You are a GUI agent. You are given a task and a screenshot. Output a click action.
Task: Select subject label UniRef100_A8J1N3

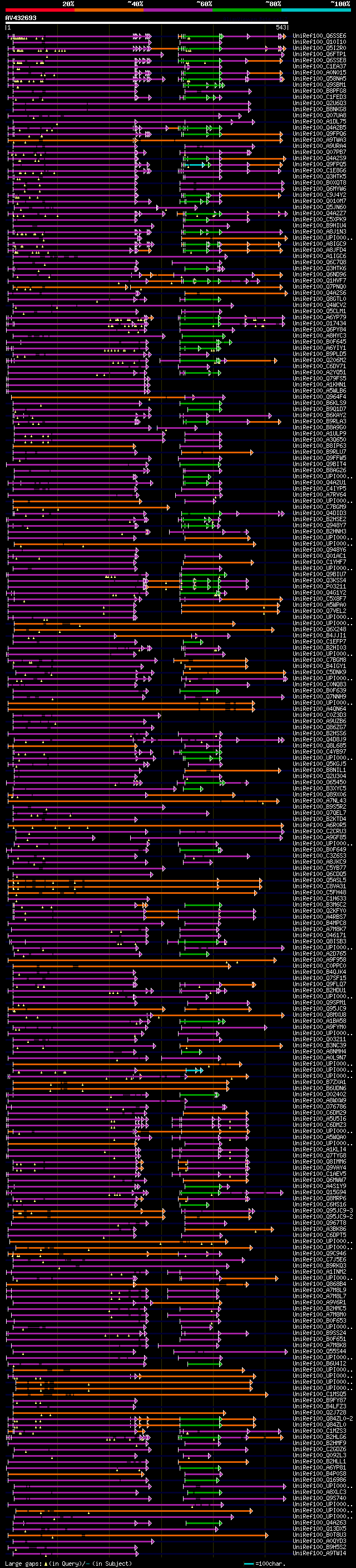coord(319,231)
